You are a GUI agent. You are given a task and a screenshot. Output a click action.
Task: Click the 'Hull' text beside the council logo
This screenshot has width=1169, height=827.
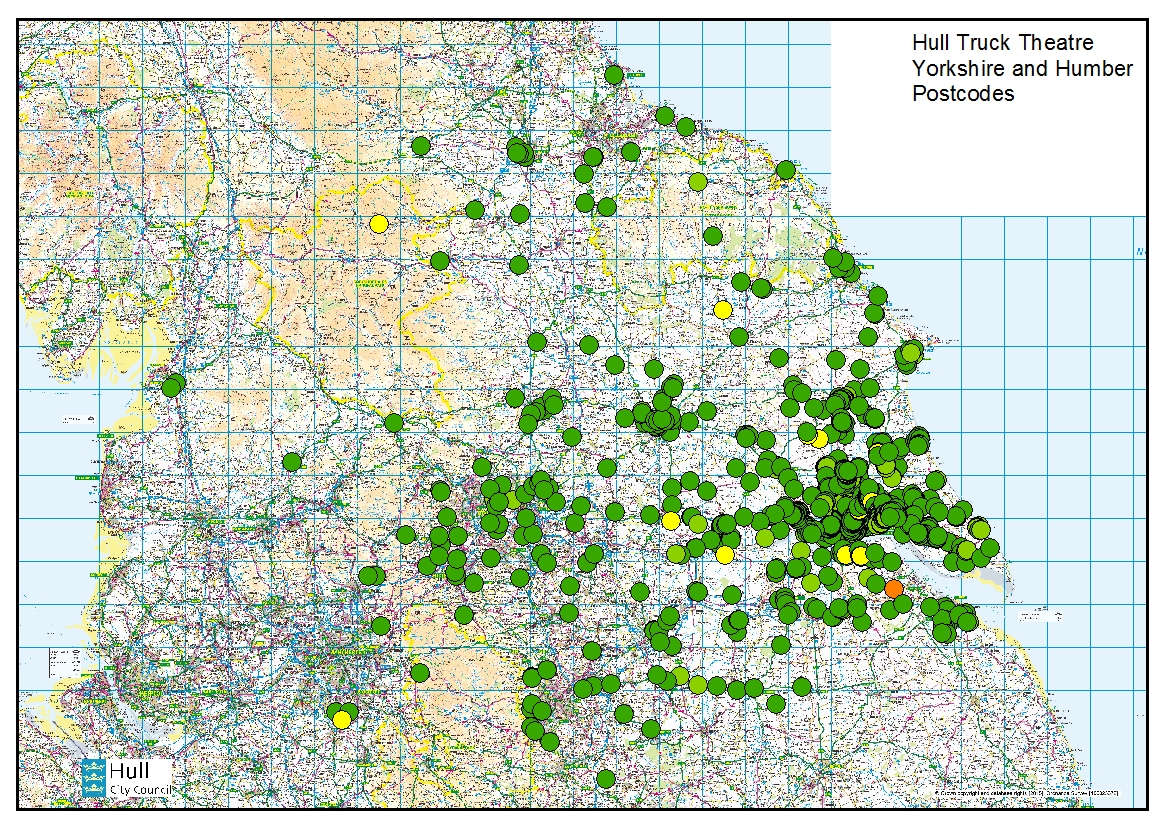(131, 771)
